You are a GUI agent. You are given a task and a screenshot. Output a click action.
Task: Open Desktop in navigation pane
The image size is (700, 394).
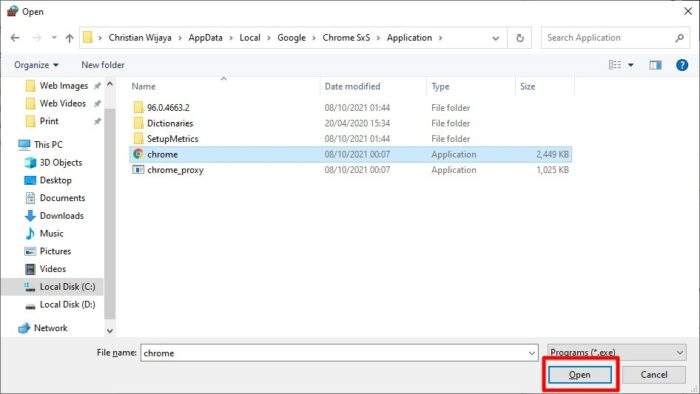(x=55, y=180)
